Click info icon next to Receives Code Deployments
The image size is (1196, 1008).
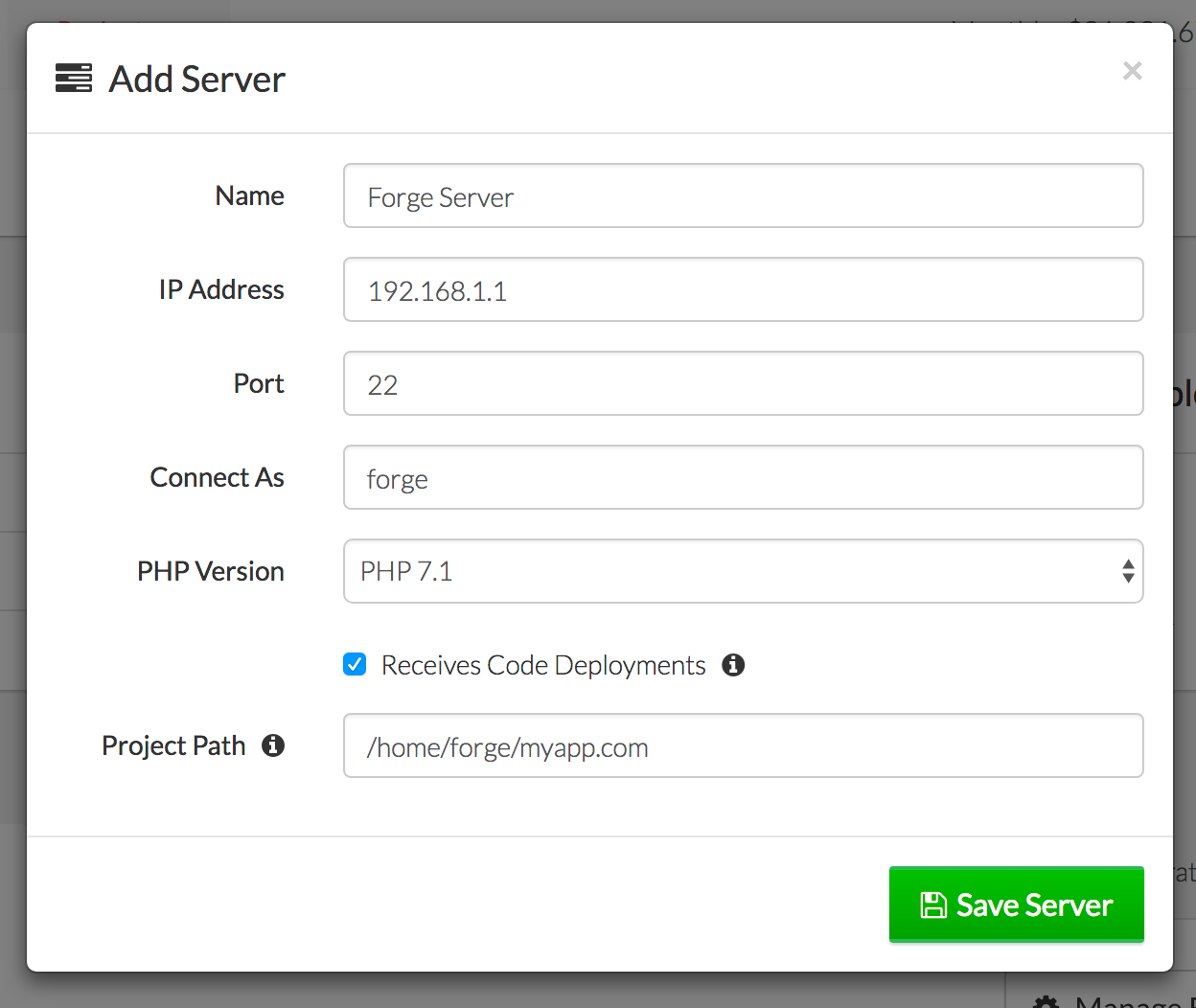pyautogui.click(x=733, y=665)
